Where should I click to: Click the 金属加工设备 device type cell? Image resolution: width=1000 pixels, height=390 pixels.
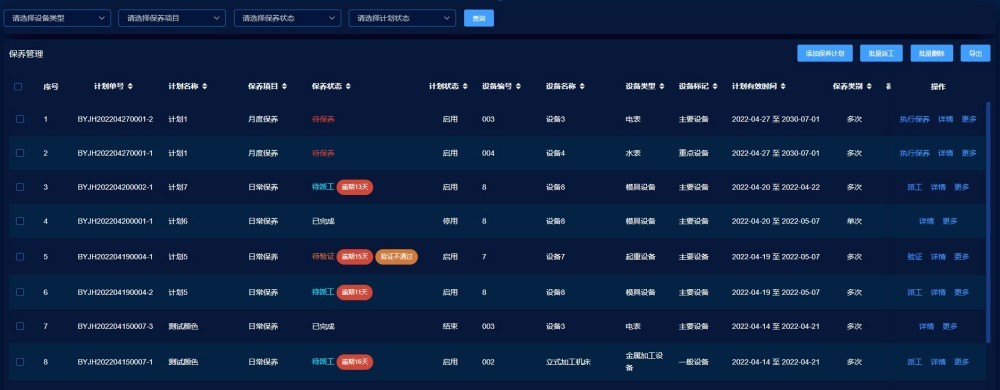(645, 361)
